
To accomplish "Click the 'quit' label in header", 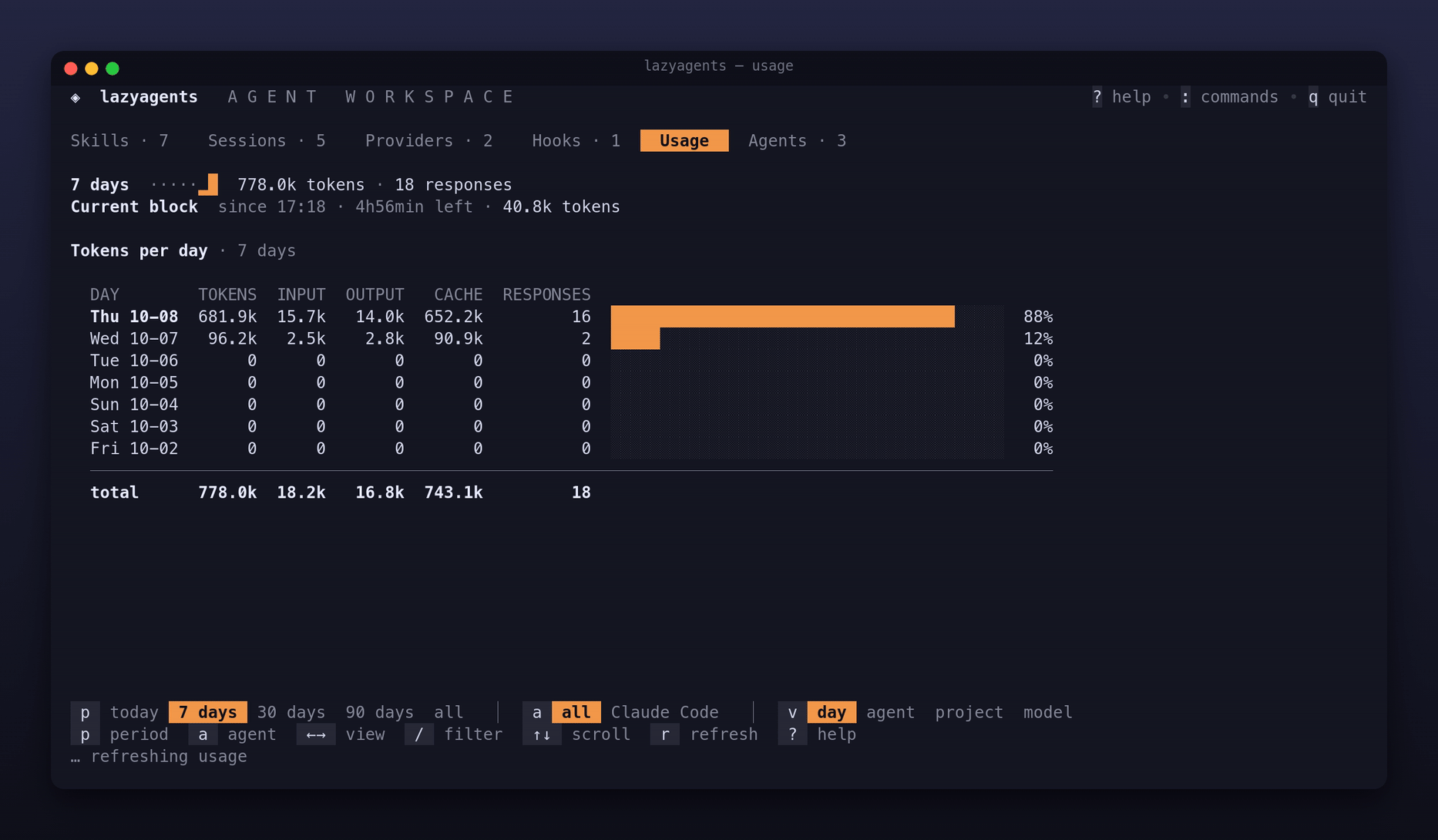I will pos(1347,97).
